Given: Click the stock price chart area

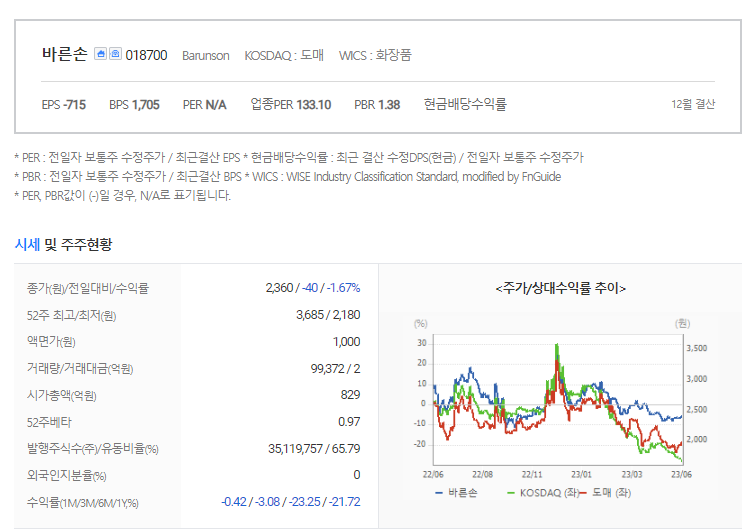Looking at the screenshot, I should pyautogui.click(x=558, y=400).
